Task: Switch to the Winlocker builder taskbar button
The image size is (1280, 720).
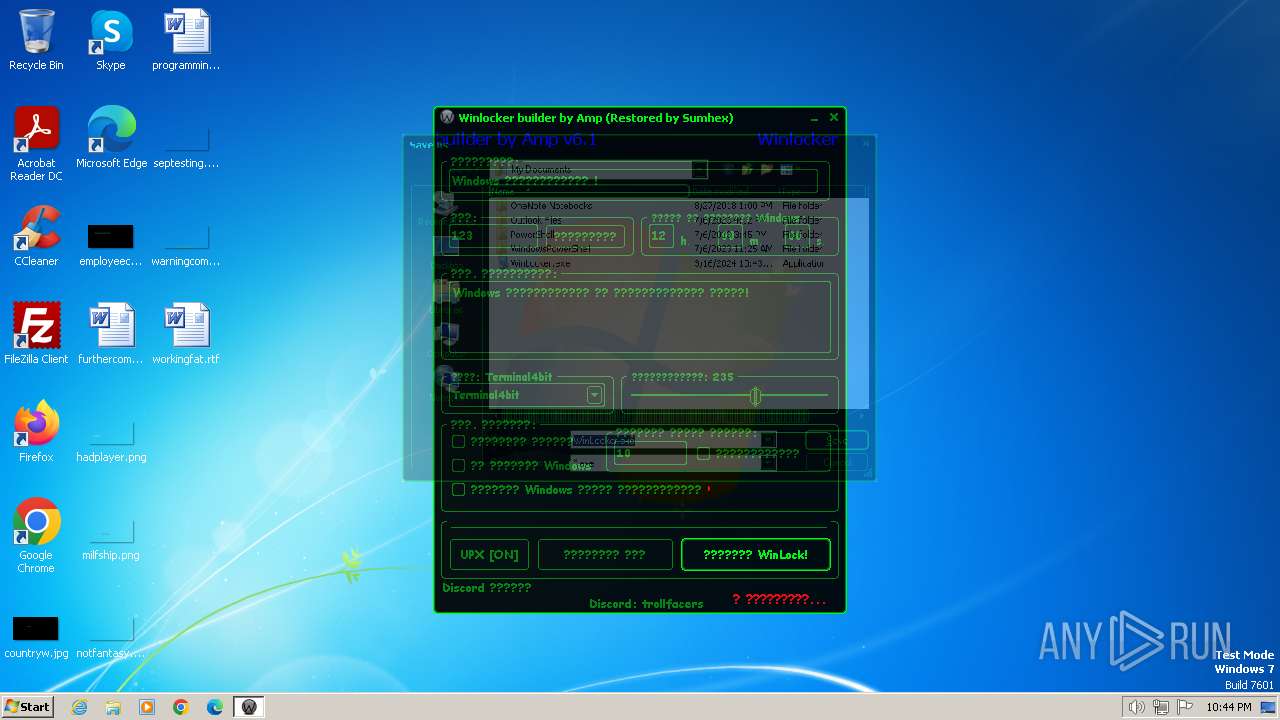Action: click(249, 707)
